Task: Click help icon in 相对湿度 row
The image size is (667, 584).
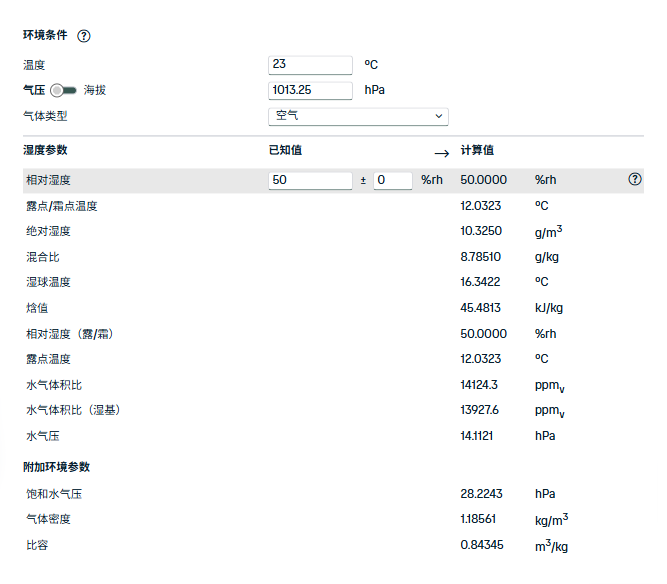Action: tap(634, 180)
